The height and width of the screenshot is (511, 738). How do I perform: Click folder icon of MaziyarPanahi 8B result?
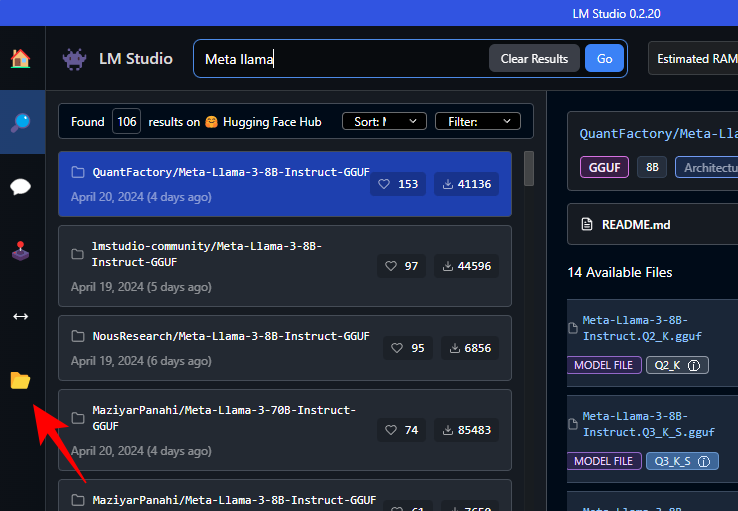click(x=78, y=500)
